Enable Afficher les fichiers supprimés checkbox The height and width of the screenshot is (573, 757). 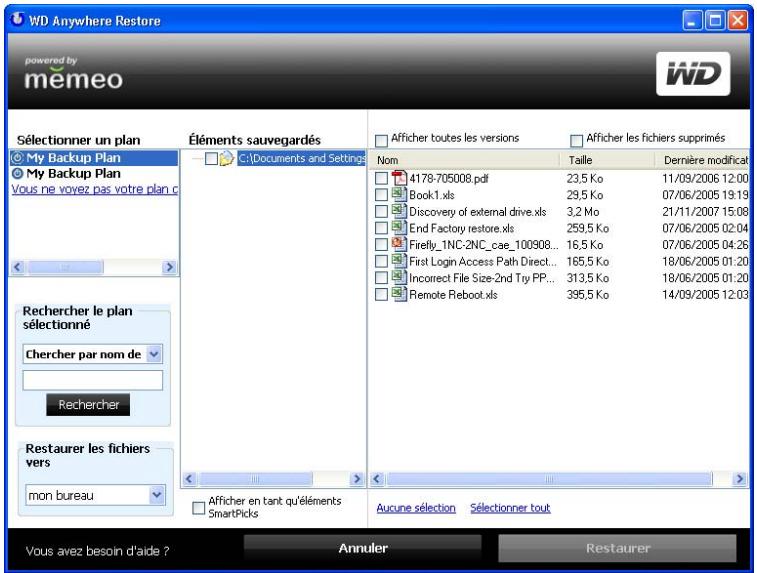576,140
